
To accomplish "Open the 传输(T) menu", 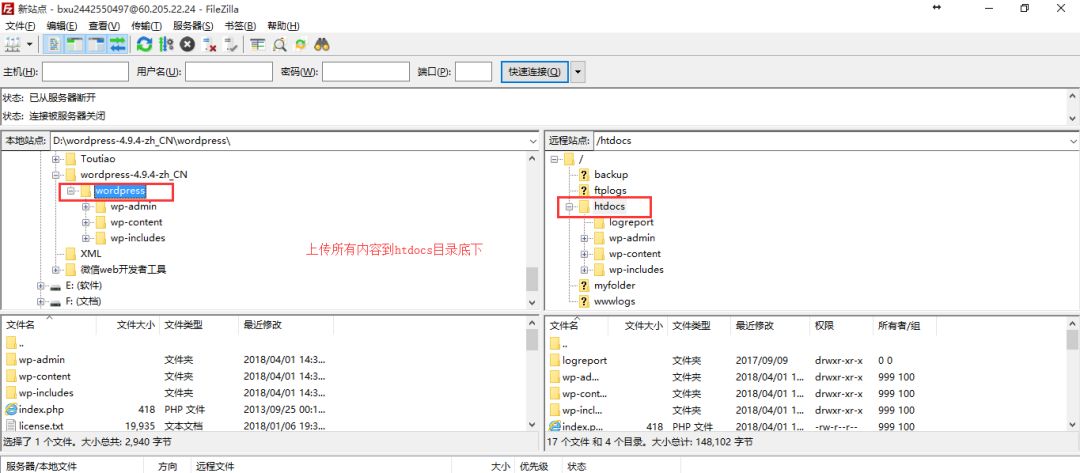I will (x=146, y=25).
